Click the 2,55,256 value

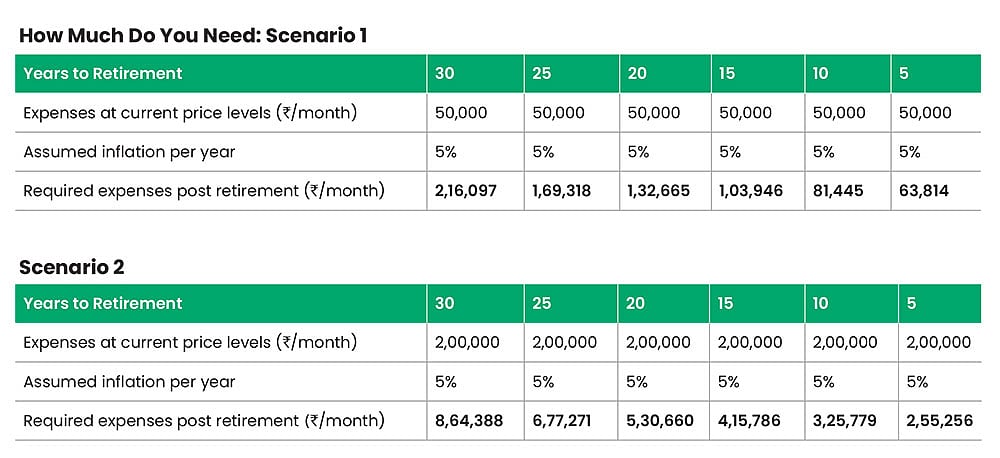coord(939,420)
